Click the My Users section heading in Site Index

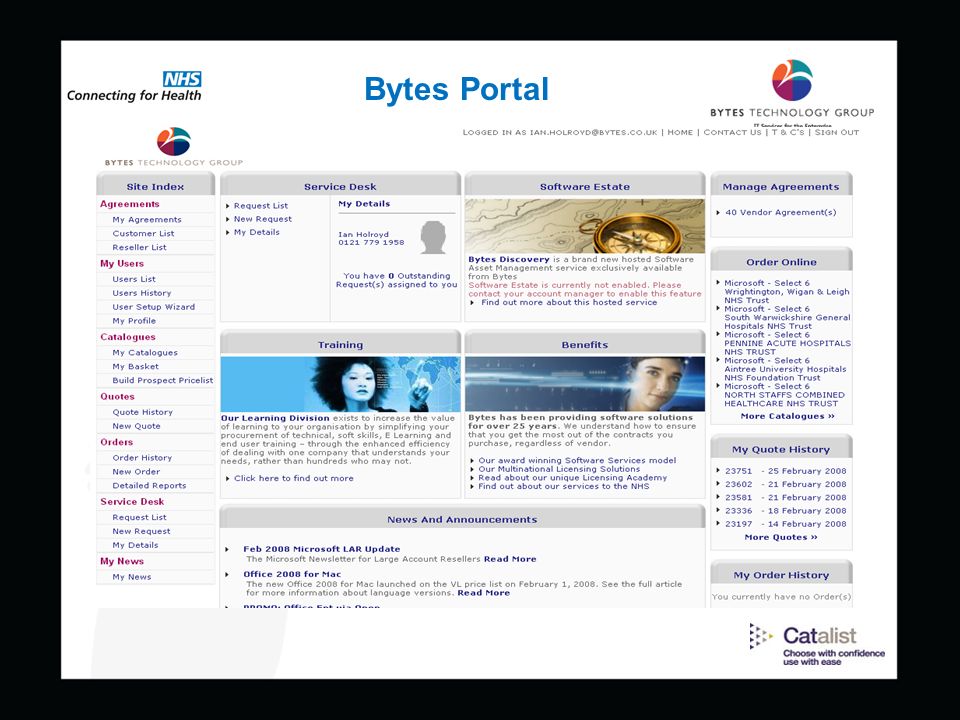[x=122, y=264]
